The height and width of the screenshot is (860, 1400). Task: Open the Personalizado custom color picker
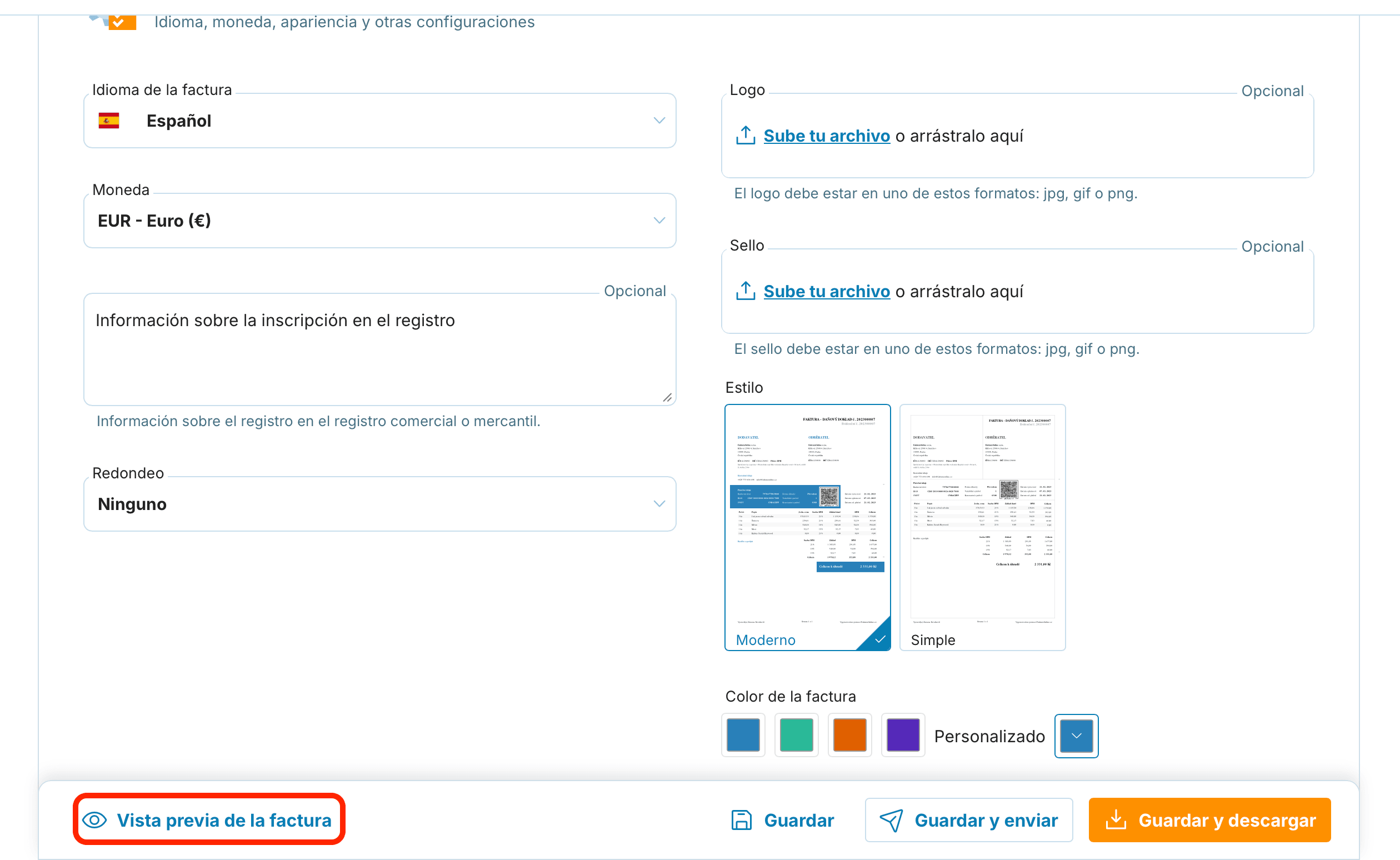coord(1076,736)
